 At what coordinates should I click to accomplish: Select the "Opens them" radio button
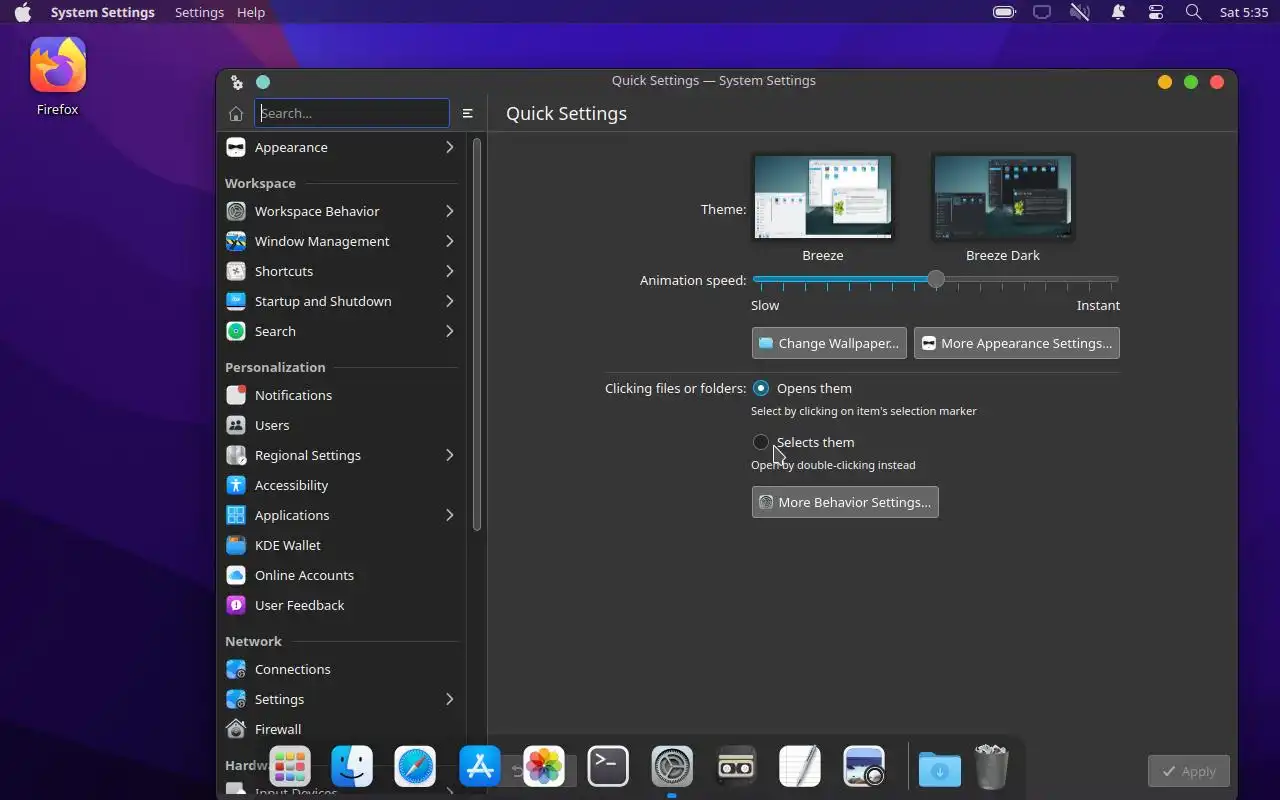coord(761,388)
